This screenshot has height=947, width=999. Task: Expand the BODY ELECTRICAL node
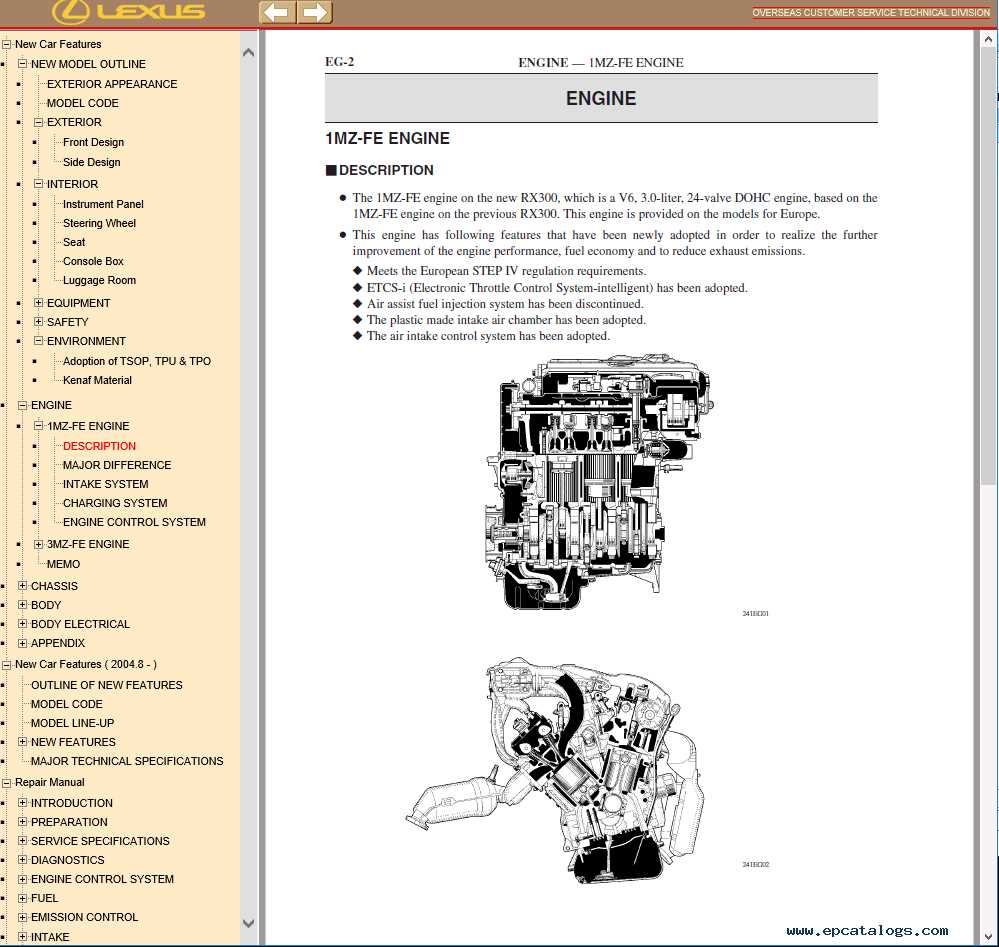(x=22, y=625)
